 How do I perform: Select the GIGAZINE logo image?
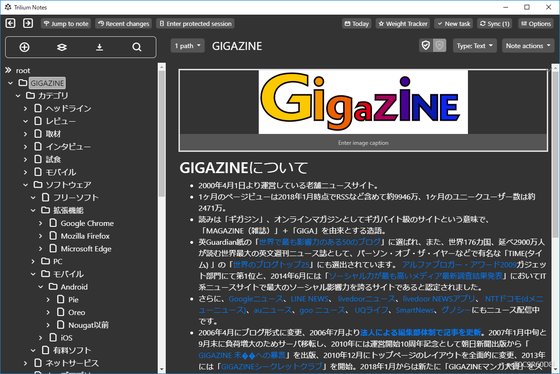(363, 102)
